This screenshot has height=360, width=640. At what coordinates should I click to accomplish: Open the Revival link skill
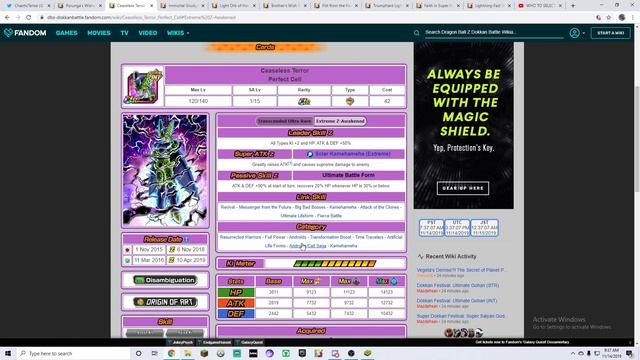228,207
